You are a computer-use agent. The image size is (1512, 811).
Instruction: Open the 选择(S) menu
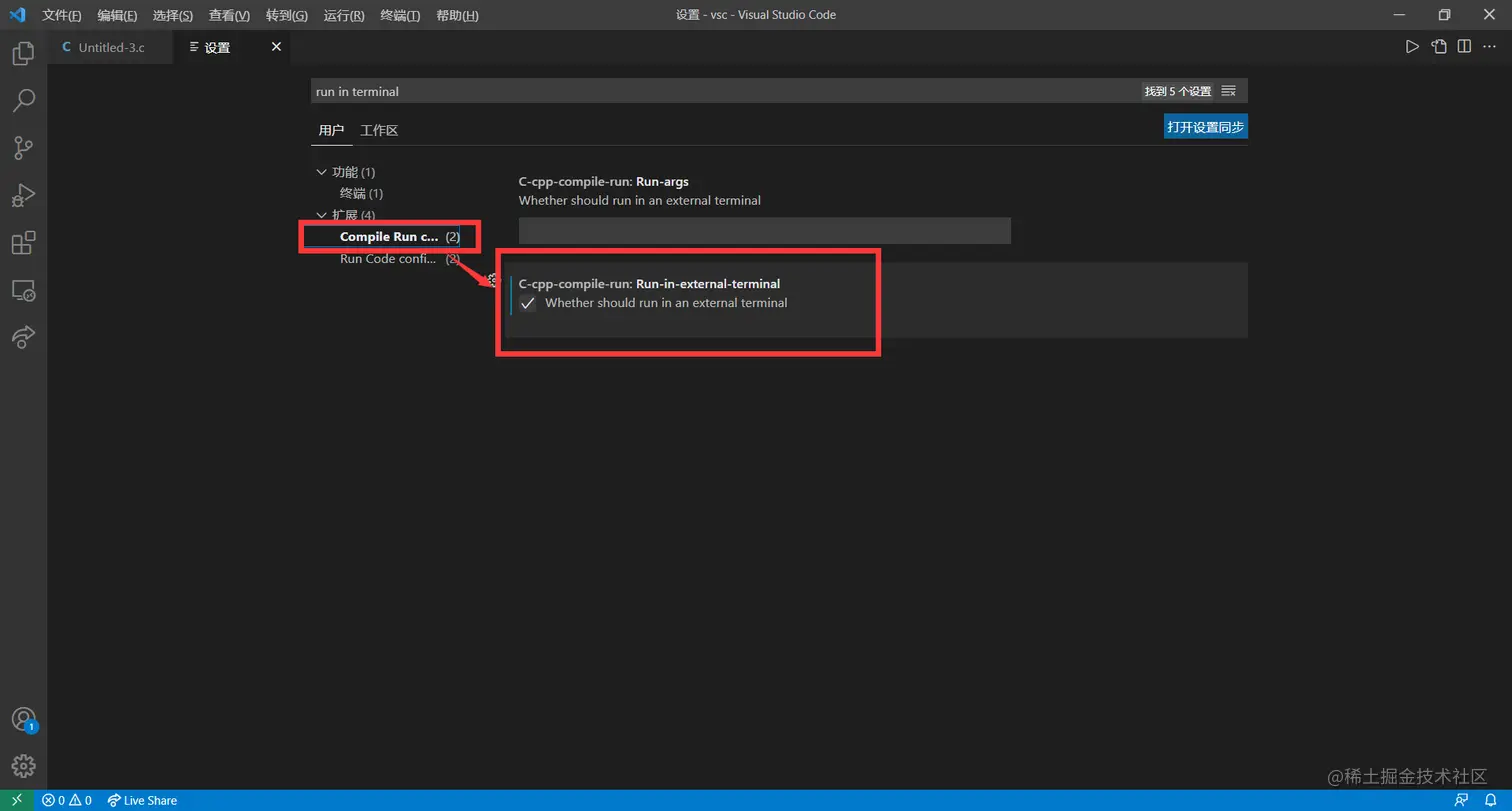coord(173,15)
